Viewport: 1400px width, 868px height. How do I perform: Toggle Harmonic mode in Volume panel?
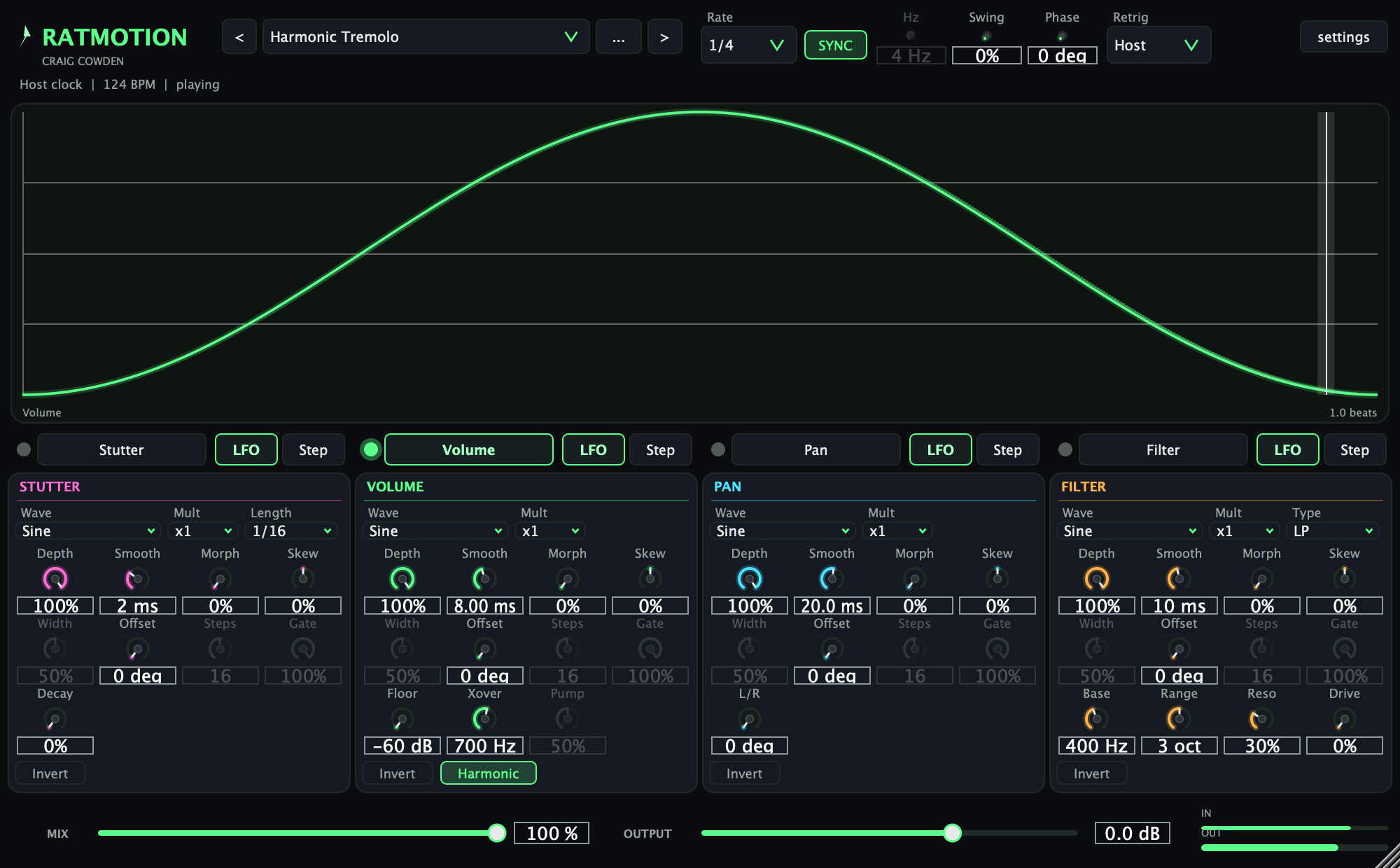coord(489,773)
